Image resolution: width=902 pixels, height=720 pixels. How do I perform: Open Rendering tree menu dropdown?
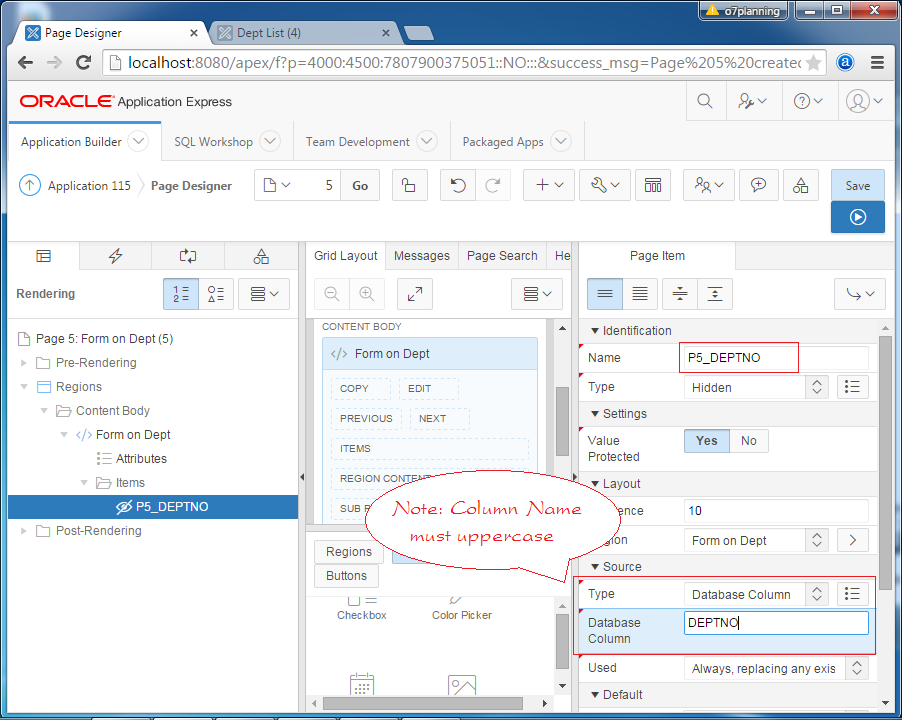click(x=264, y=294)
